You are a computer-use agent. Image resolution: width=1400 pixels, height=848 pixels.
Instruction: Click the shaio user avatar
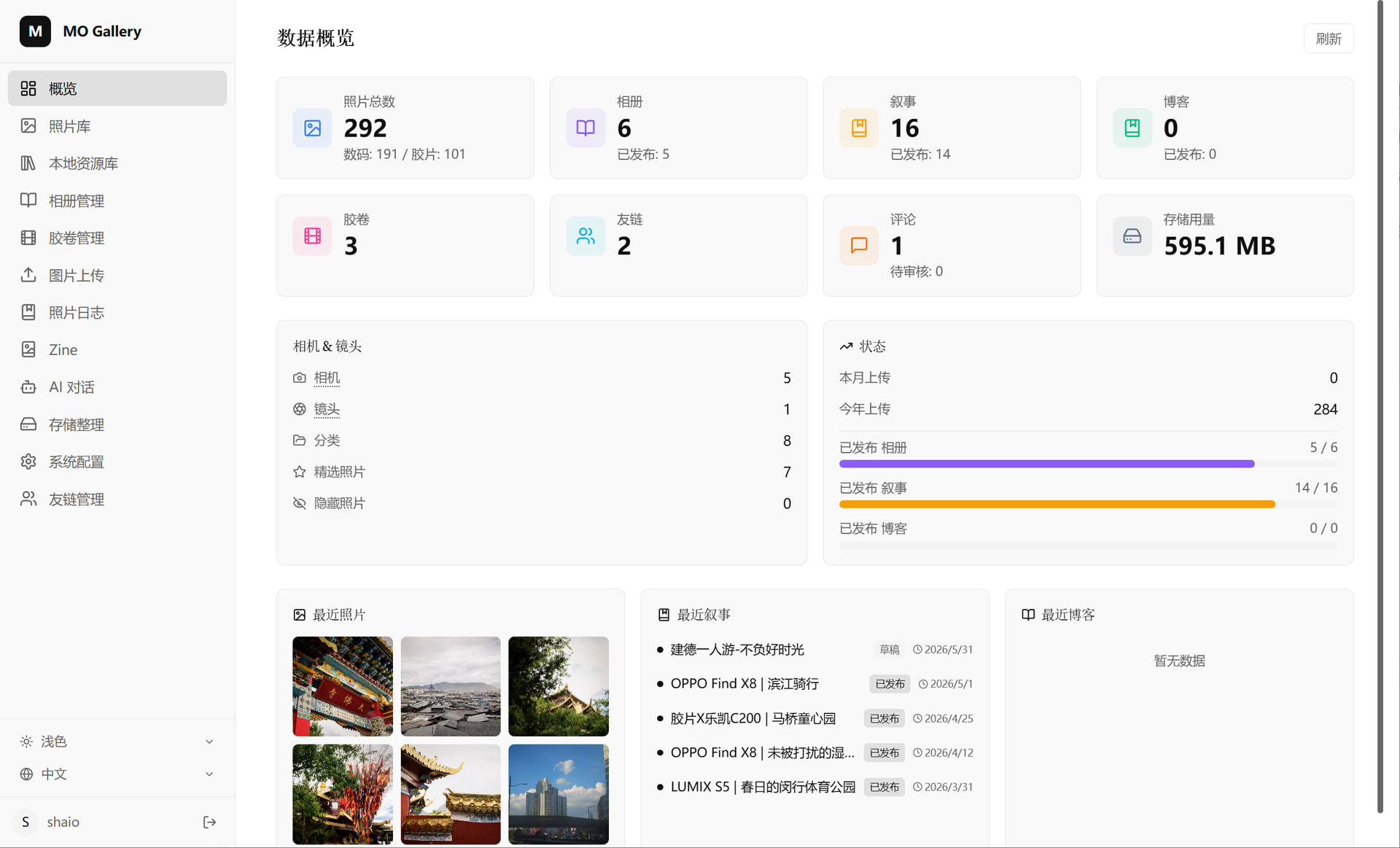tap(26, 822)
